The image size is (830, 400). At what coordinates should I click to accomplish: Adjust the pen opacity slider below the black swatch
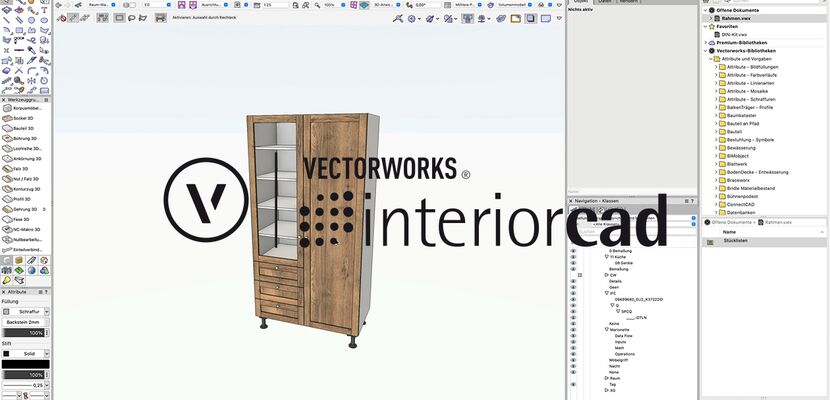23,375
